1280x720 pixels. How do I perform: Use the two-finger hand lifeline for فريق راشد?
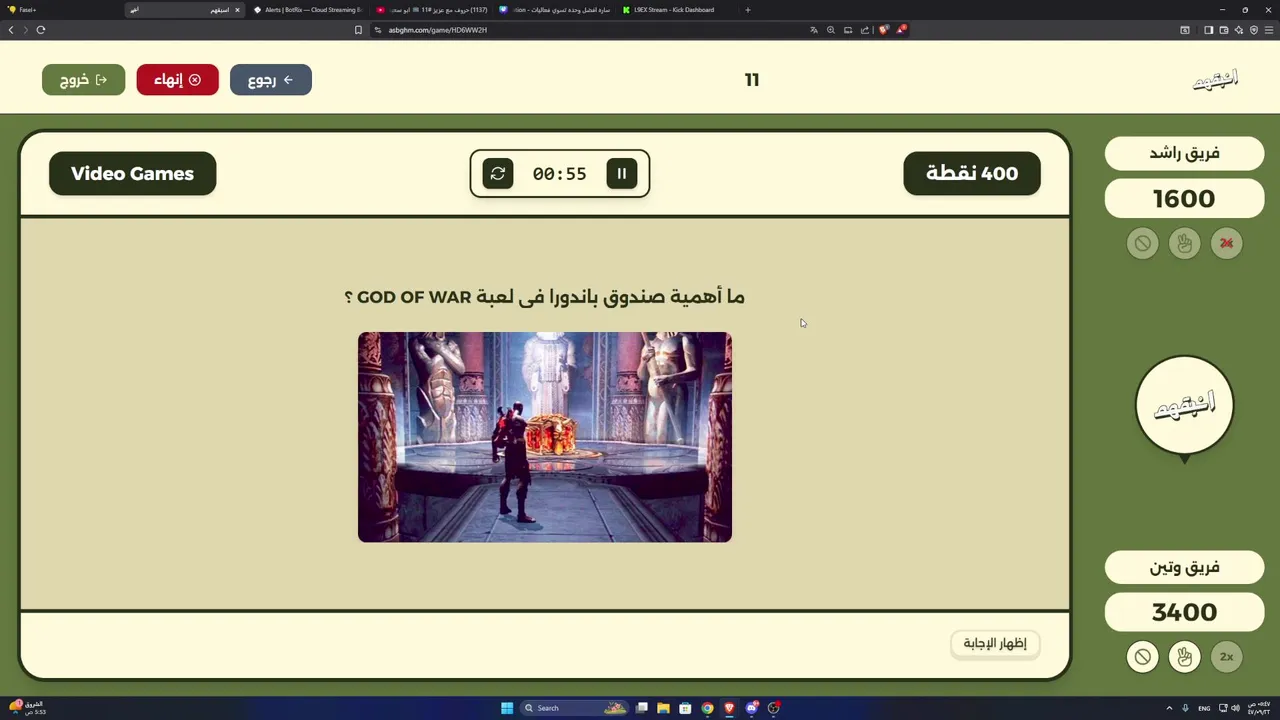tap(1185, 243)
